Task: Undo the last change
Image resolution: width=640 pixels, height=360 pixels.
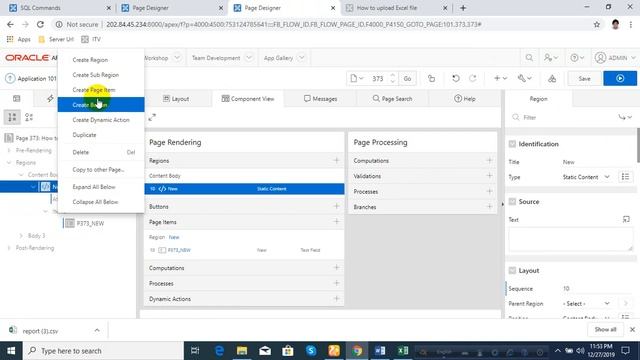Action: 456,78
